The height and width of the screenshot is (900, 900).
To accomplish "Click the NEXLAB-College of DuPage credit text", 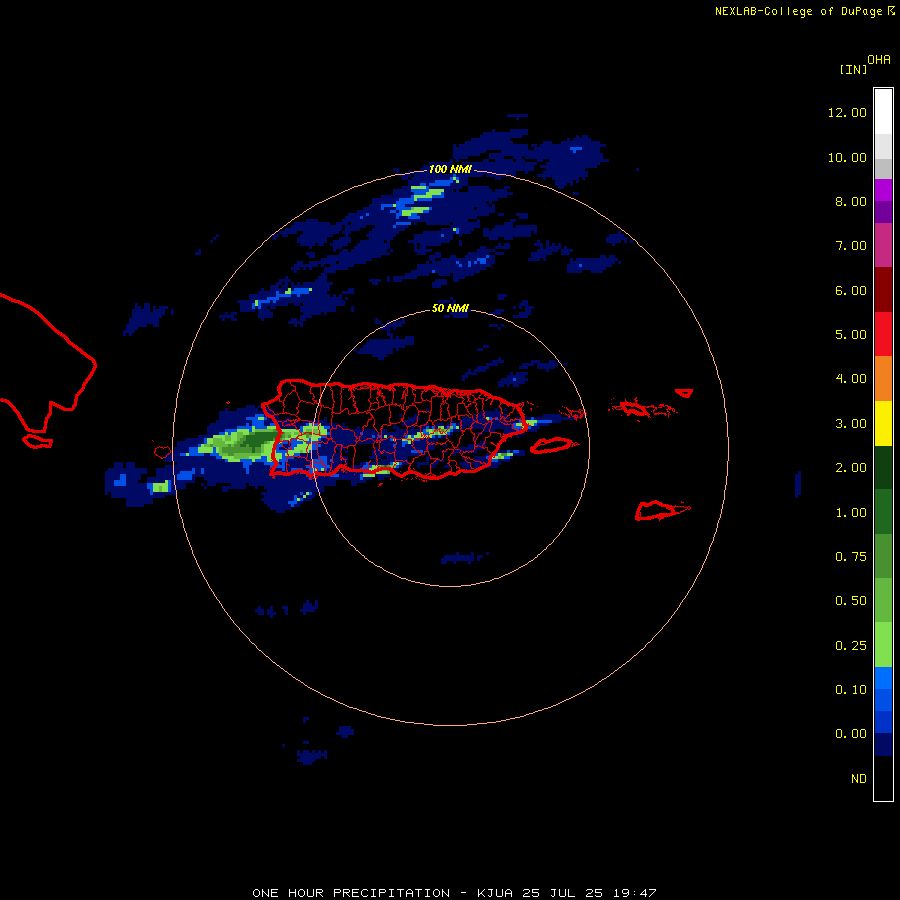I will [798, 11].
